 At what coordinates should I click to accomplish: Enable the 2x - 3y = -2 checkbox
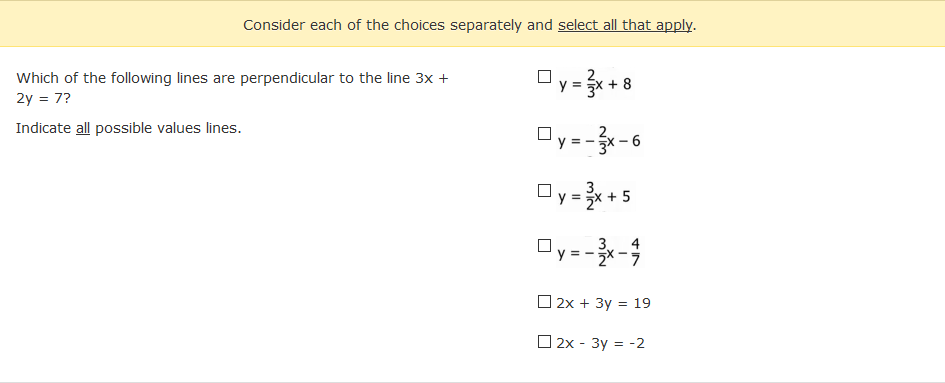[x=544, y=342]
